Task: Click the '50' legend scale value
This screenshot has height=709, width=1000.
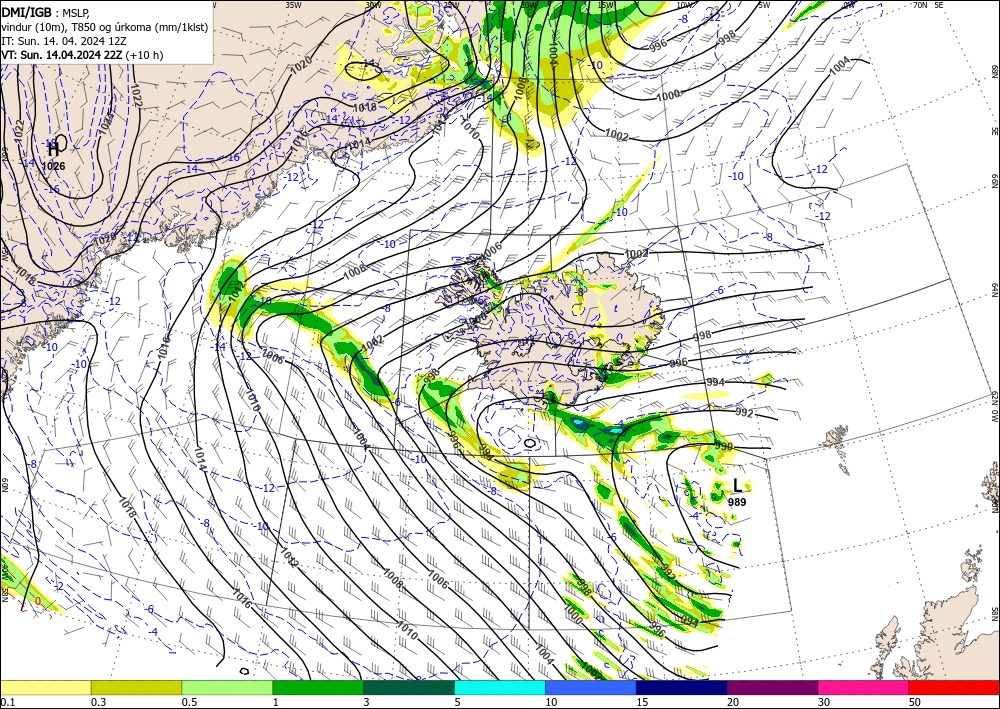Action: click(x=915, y=702)
